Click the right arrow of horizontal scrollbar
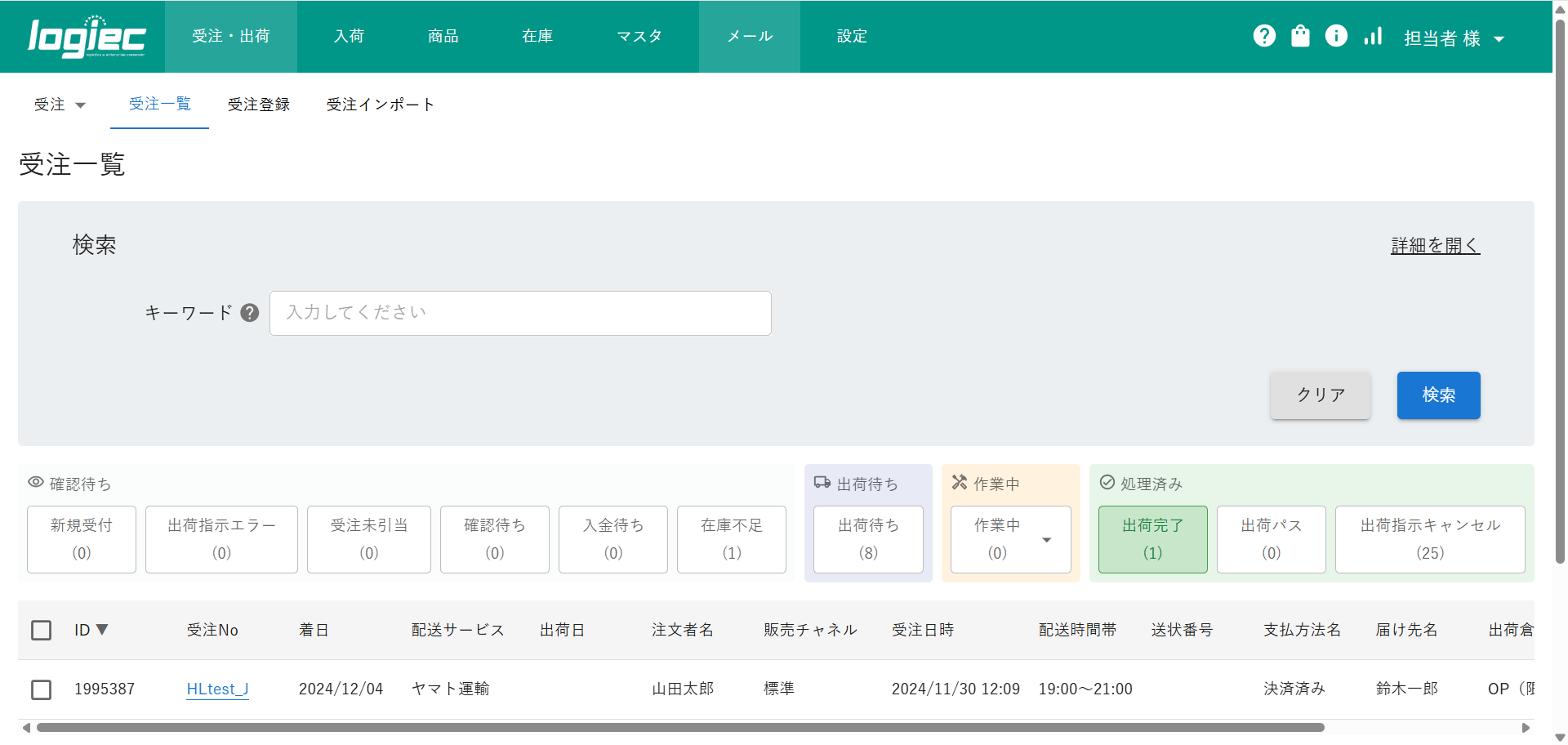Viewport: 1568px width, 745px height. 1526,728
